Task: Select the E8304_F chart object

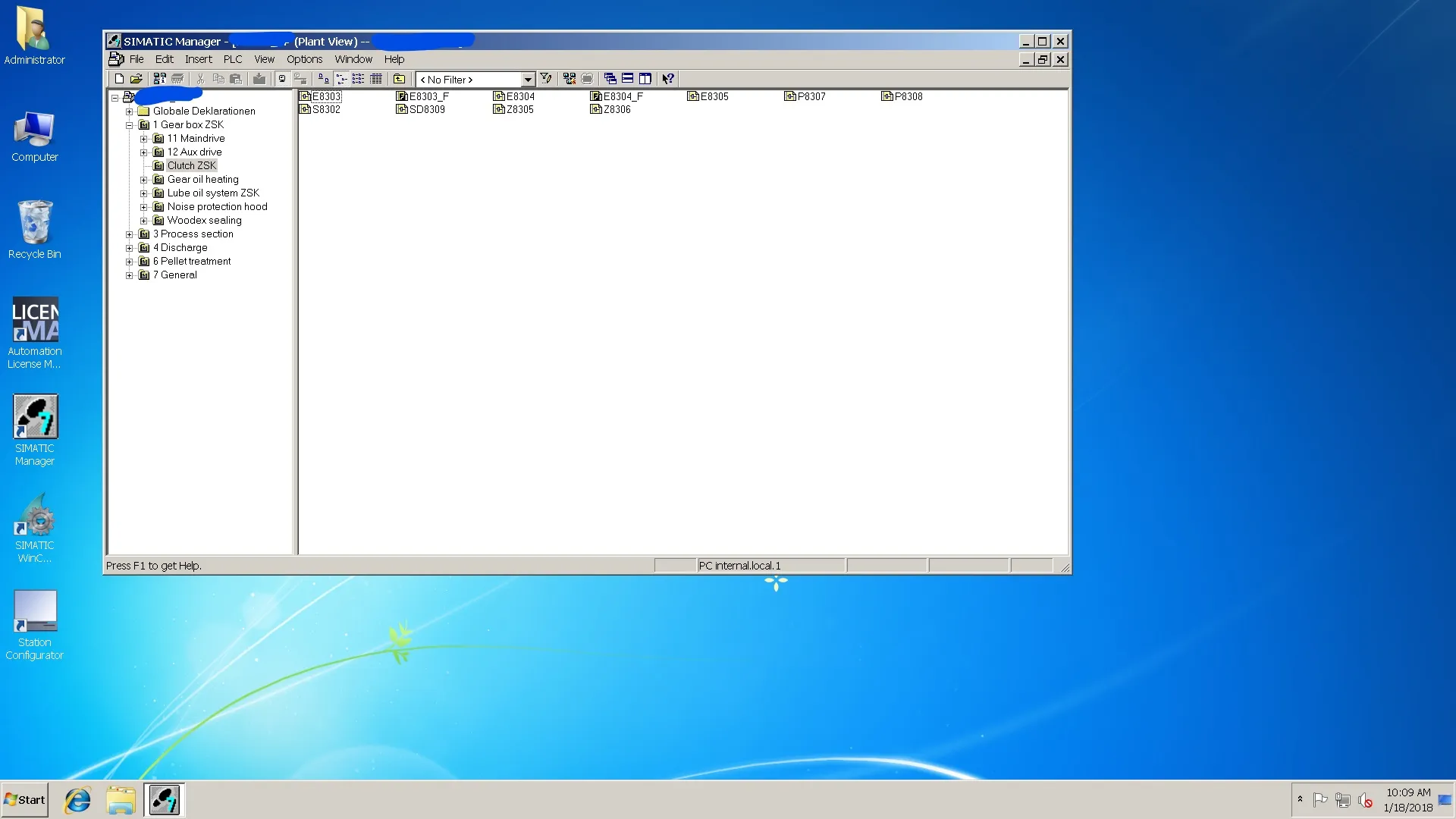Action: 617,96
